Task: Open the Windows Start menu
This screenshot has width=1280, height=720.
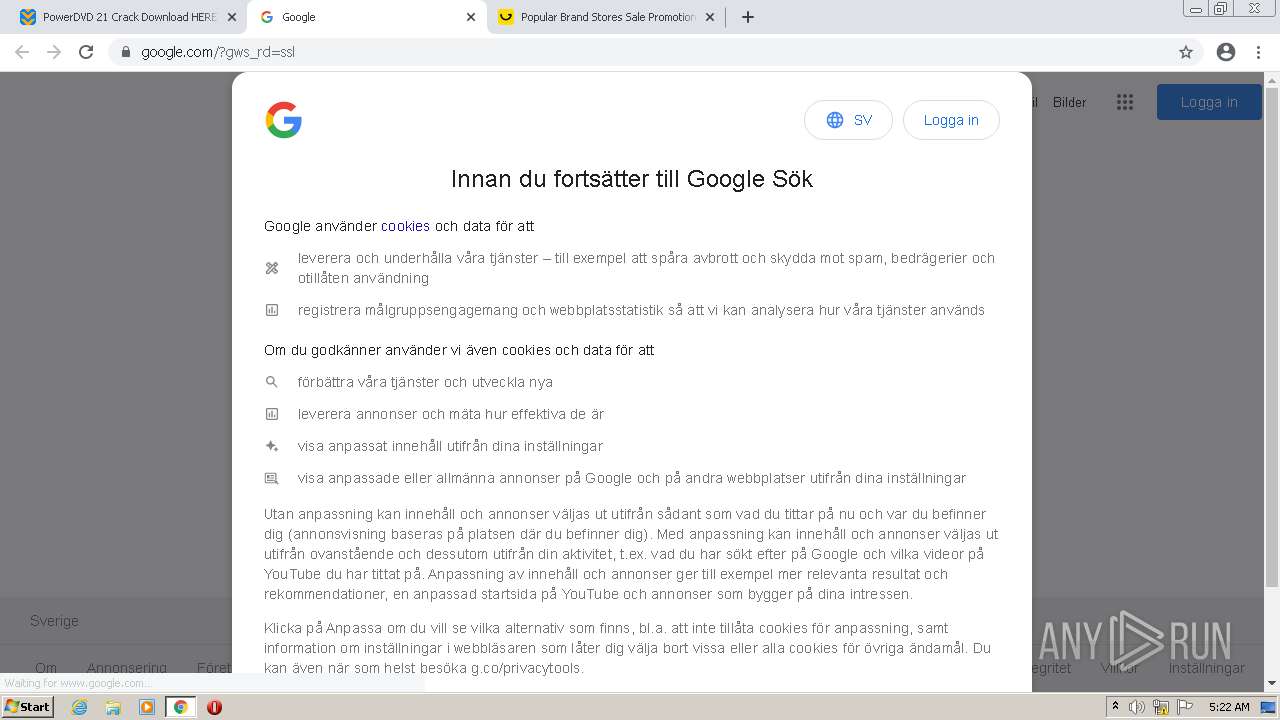Action: click(x=28, y=707)
